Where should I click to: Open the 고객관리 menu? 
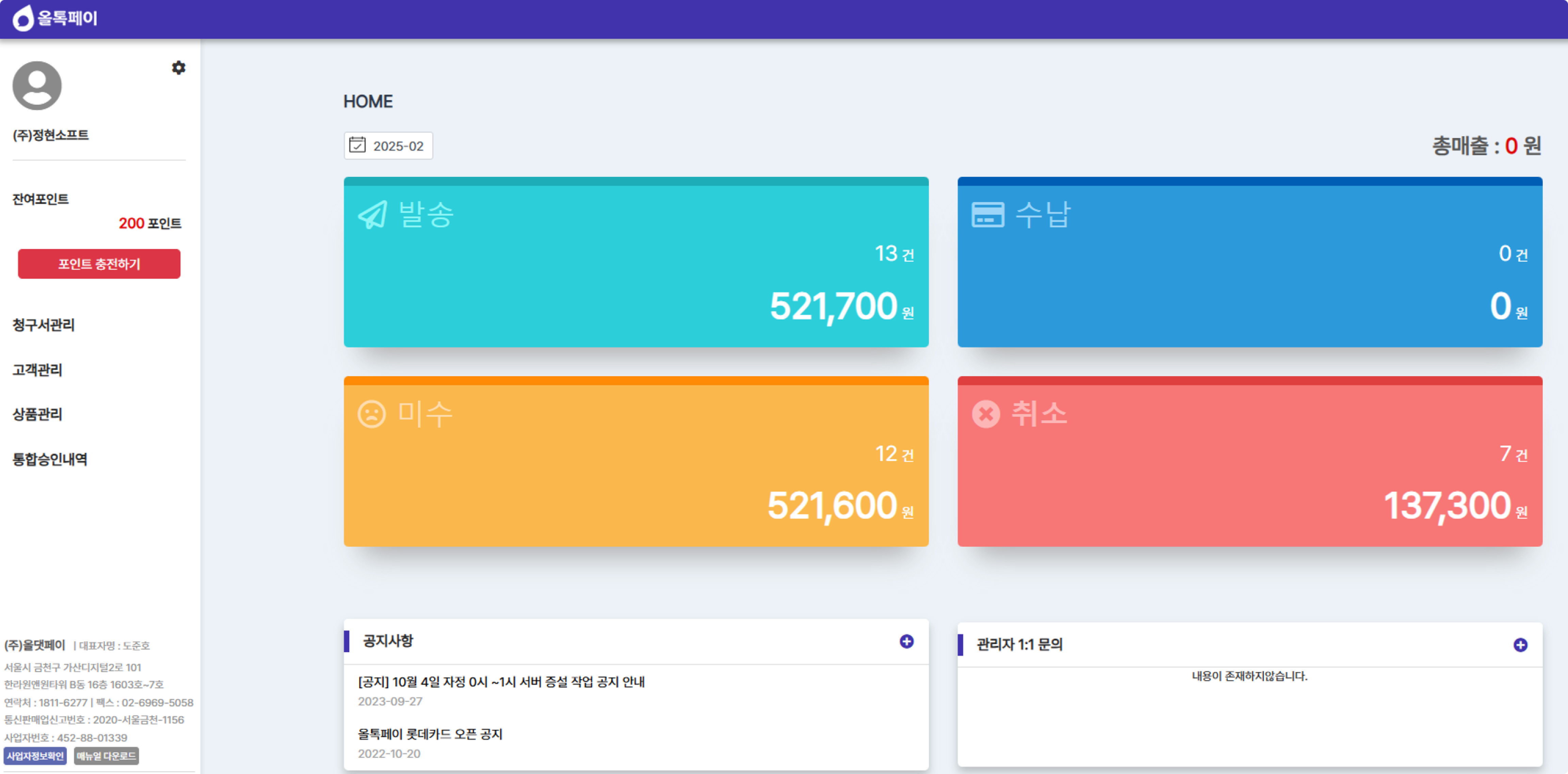(38, 370)
